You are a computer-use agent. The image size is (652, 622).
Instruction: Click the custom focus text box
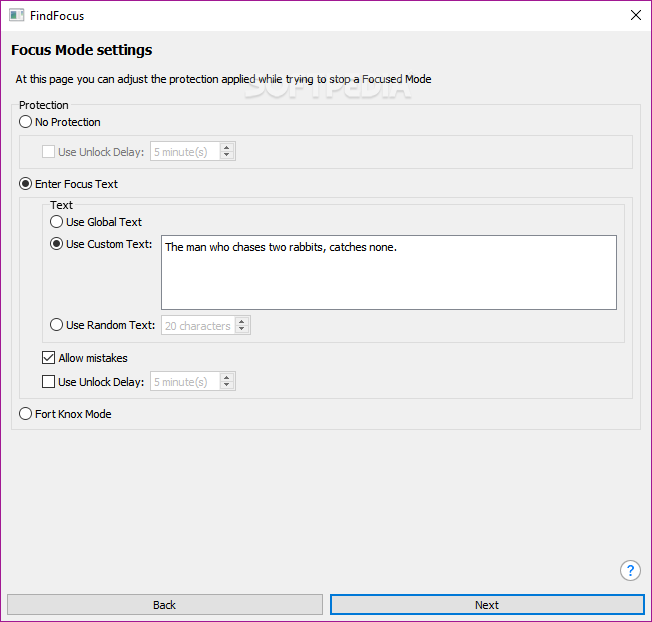click(389, 272)
